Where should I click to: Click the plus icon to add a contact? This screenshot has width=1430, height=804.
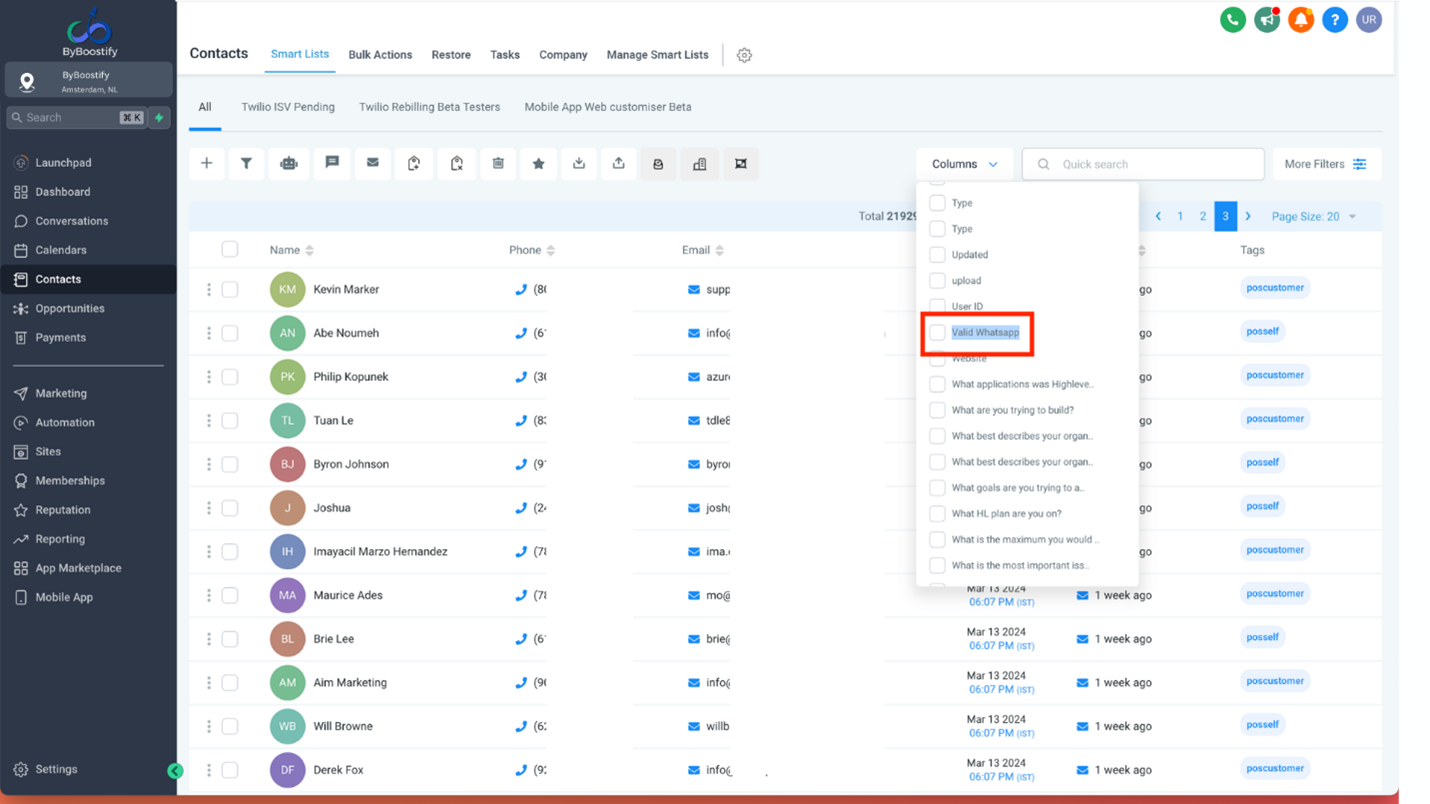(207, 164)
